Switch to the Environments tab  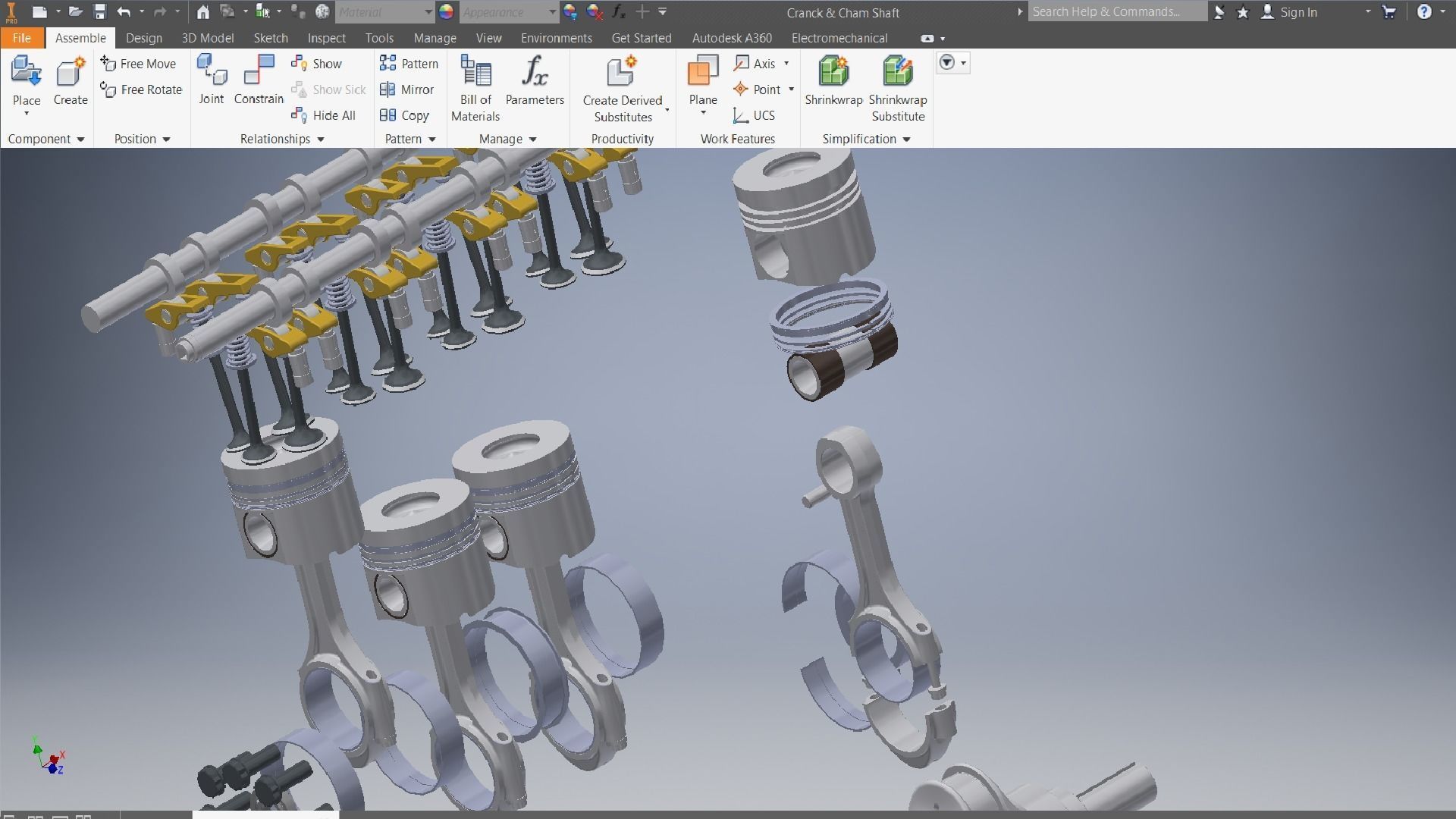(x=557, y=38)
